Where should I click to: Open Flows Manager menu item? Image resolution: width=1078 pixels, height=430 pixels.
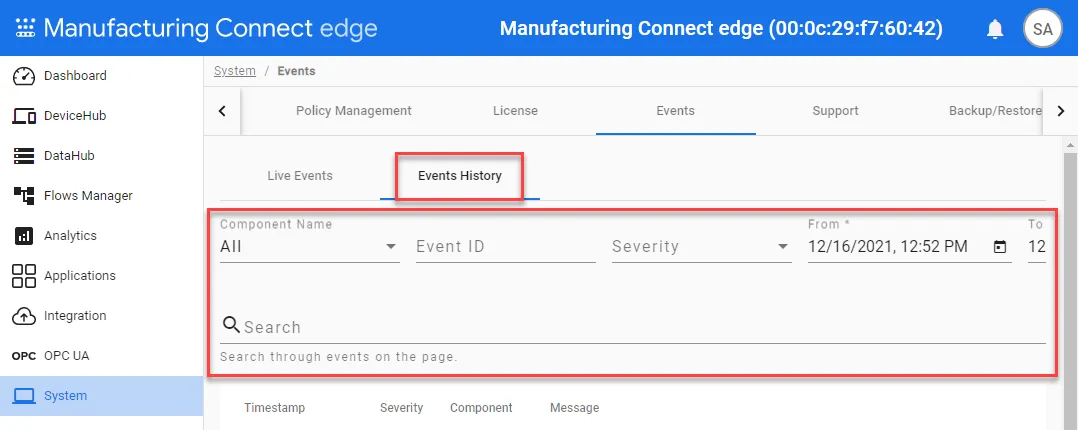89,195
